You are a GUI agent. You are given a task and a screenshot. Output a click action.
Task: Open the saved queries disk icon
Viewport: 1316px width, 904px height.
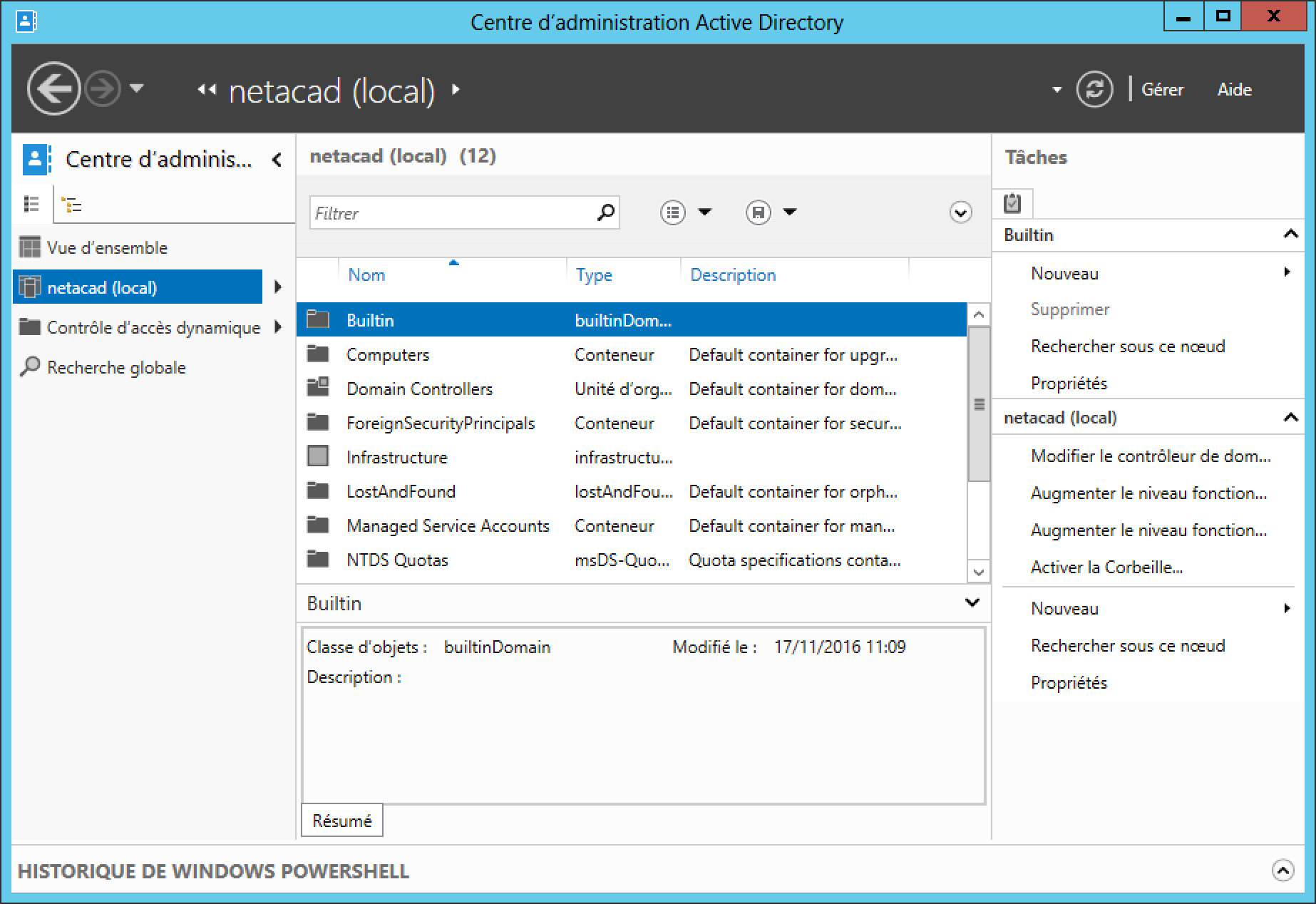pos(759,212)
